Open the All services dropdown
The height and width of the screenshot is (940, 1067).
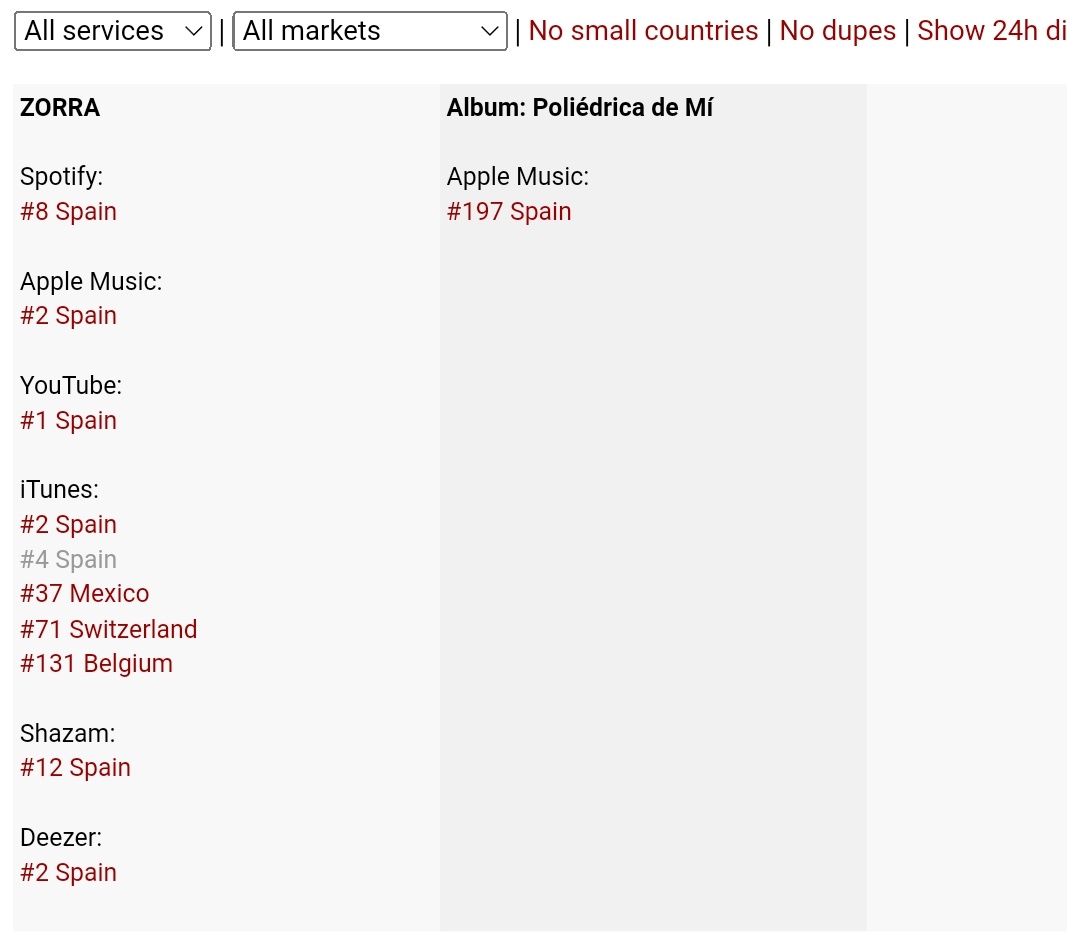tap(112, 31)
